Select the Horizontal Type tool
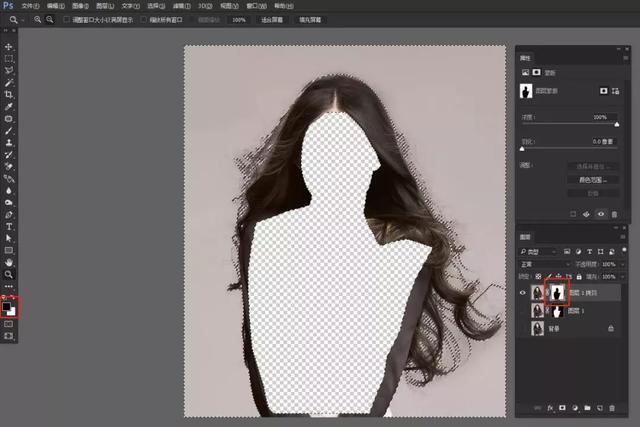640x427 pixels. (9, 226)
